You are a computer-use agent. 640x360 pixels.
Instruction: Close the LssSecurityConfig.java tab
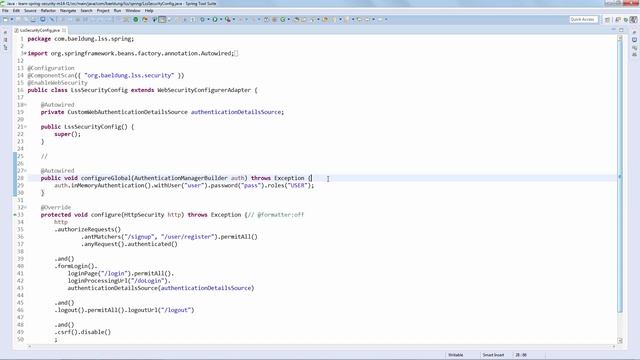64,30
